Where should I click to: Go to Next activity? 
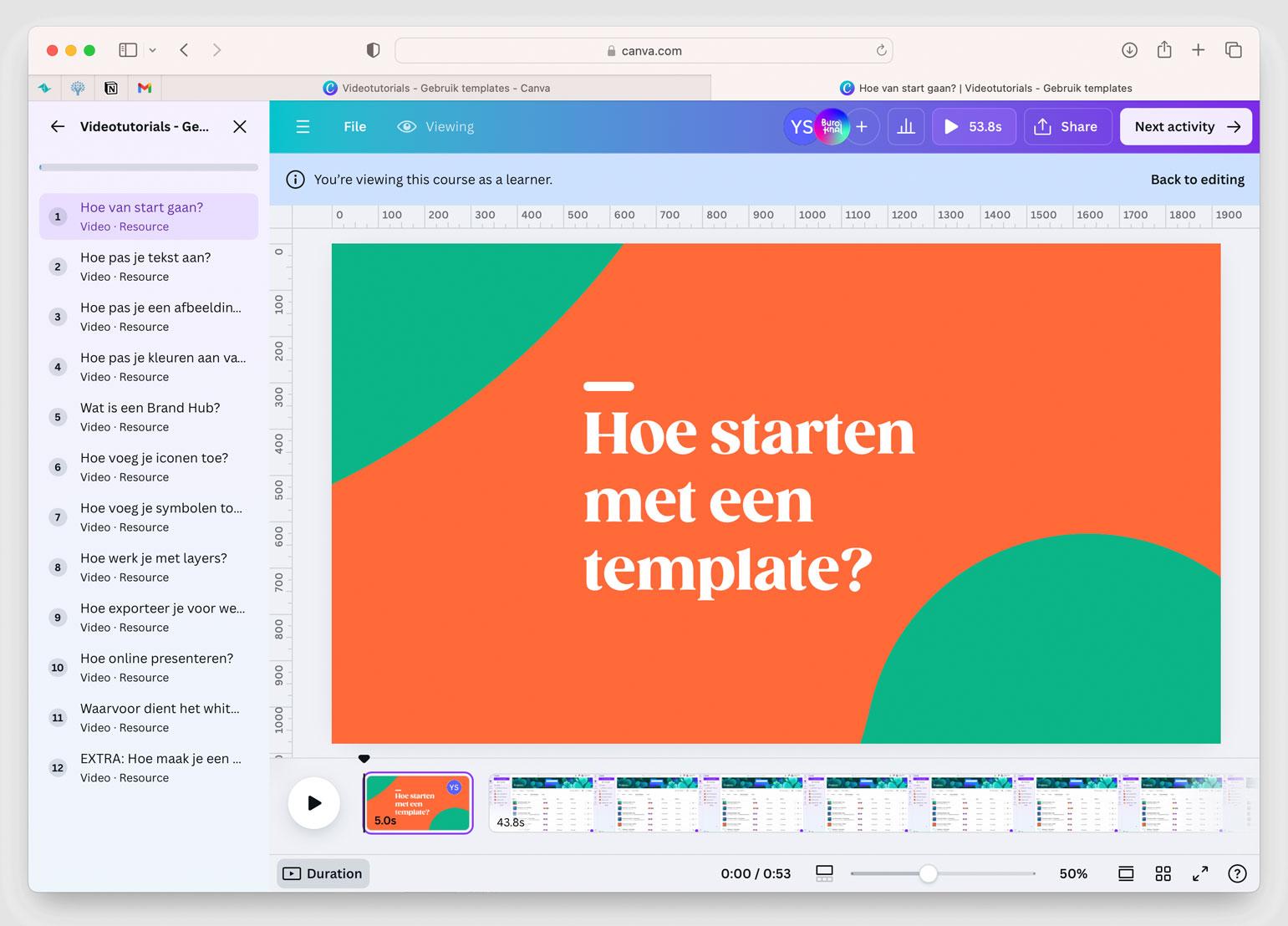pos(1185,127)
